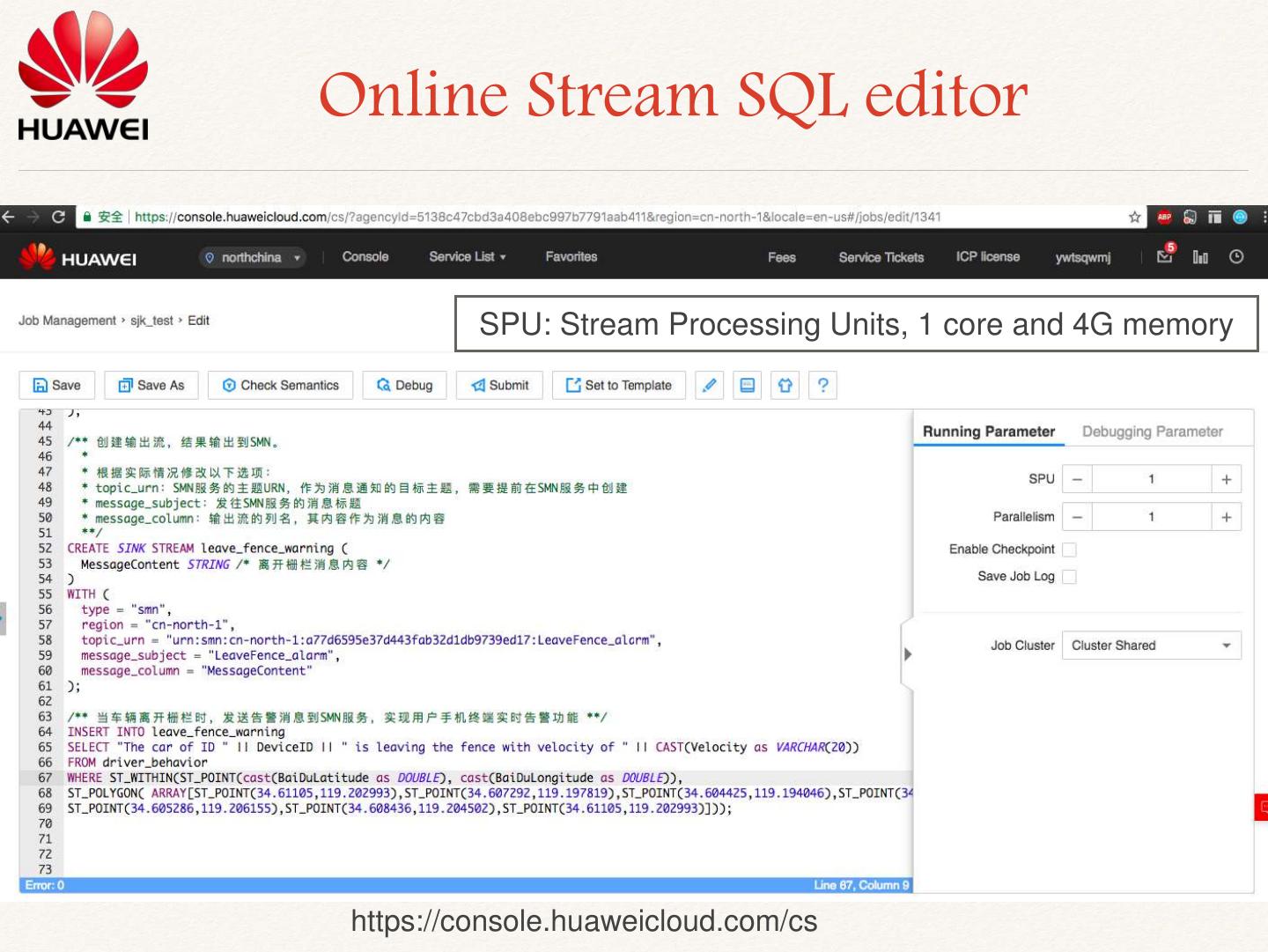1268x952 pixels.
Task: Open the AdBlock Plus extension icon
Action: click(x=1164, y=217)
